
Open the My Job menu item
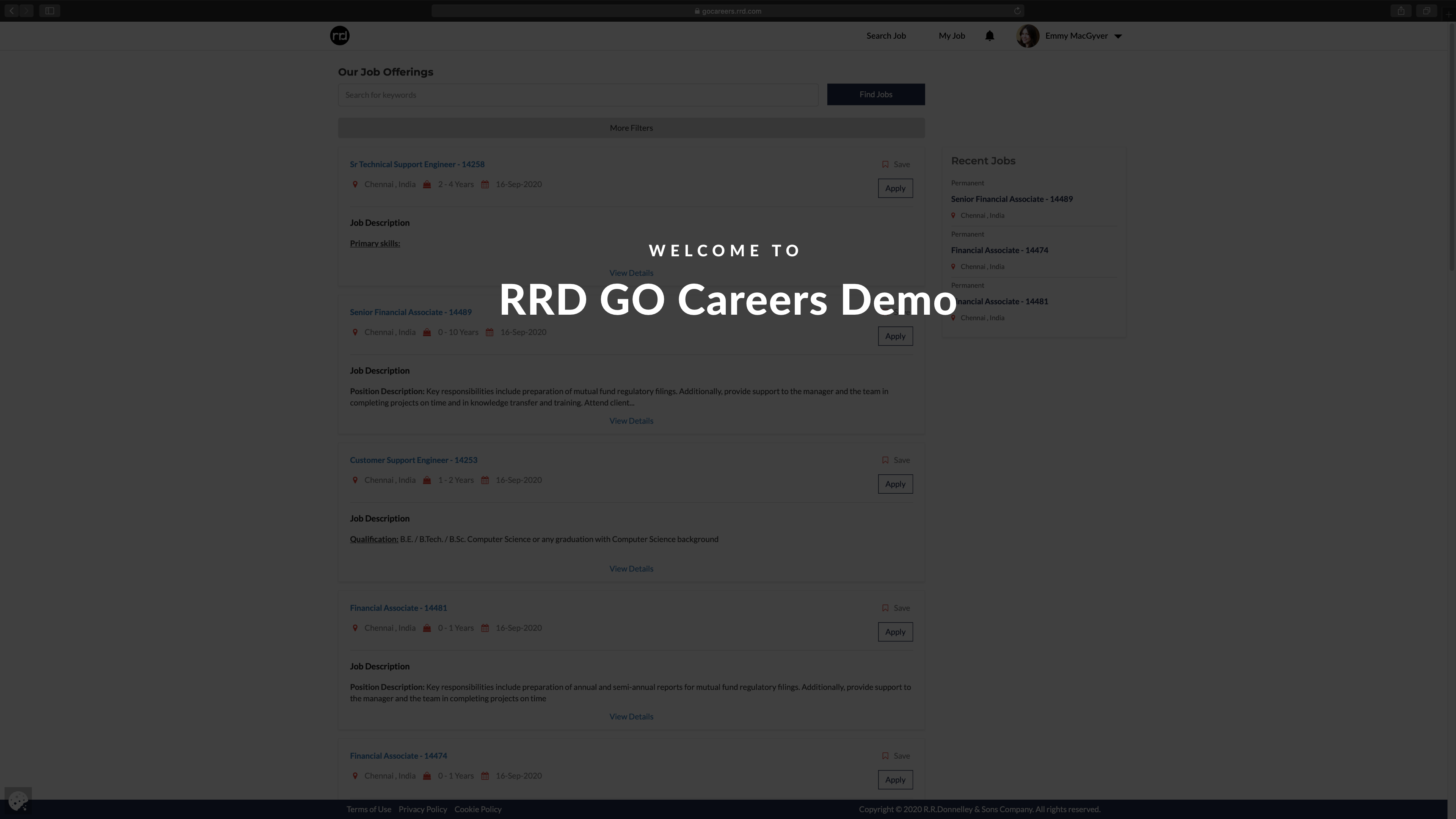click(951, 36)
